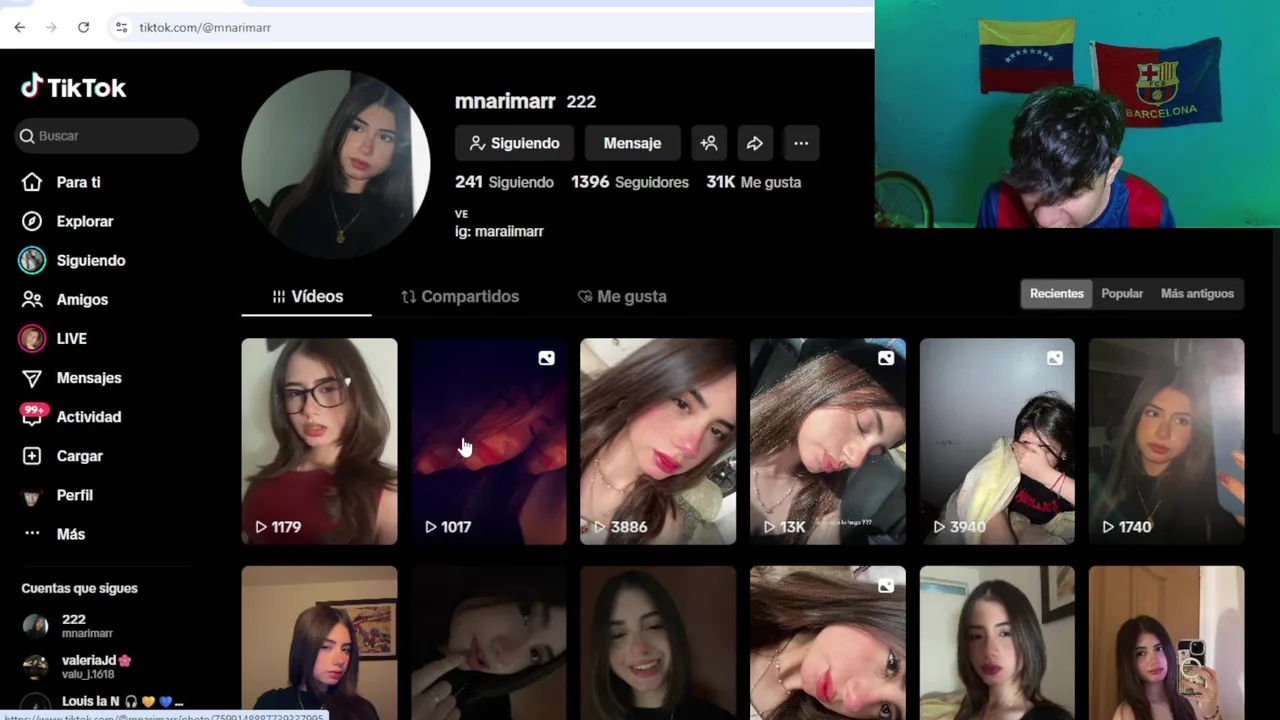The image size is (1280, 720).
Task: Go to your Perfil page
Action: tap(58, 495)
